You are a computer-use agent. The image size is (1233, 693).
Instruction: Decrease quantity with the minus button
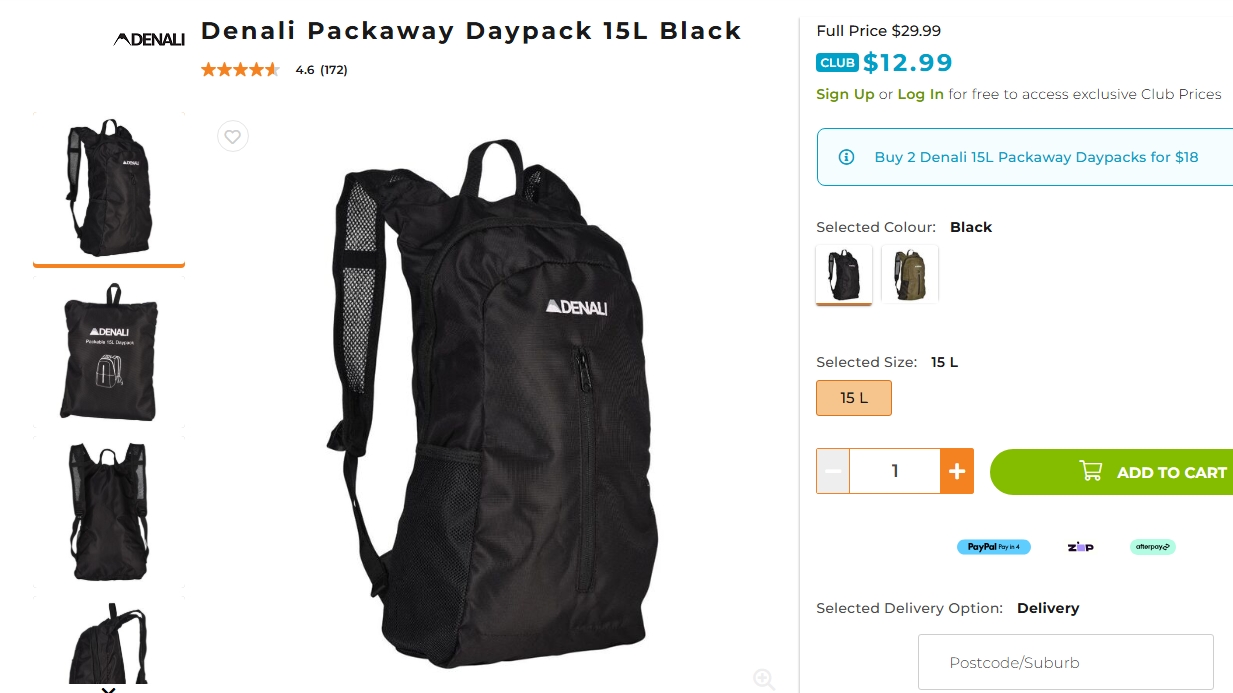tap(833, 471)
